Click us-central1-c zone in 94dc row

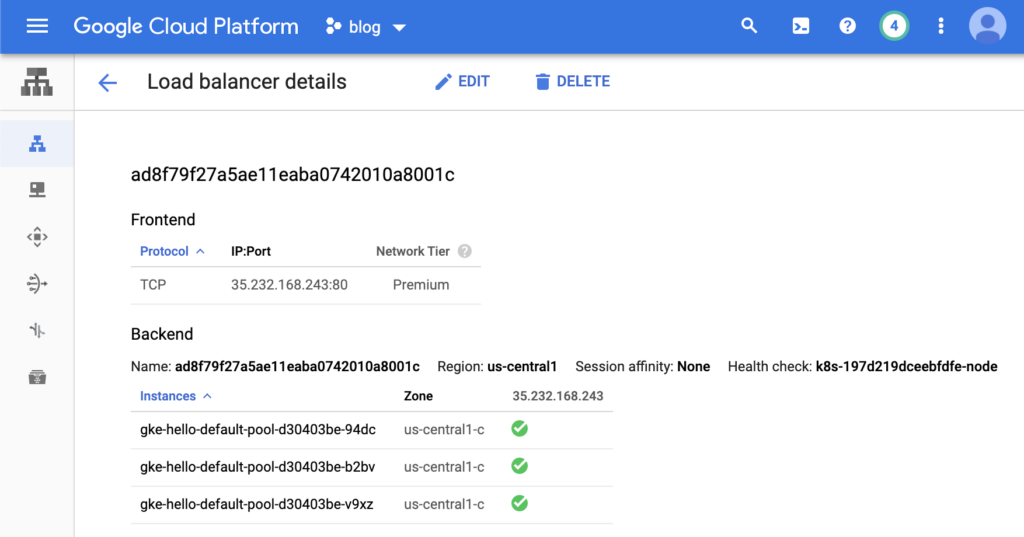[x=444, y=430]
